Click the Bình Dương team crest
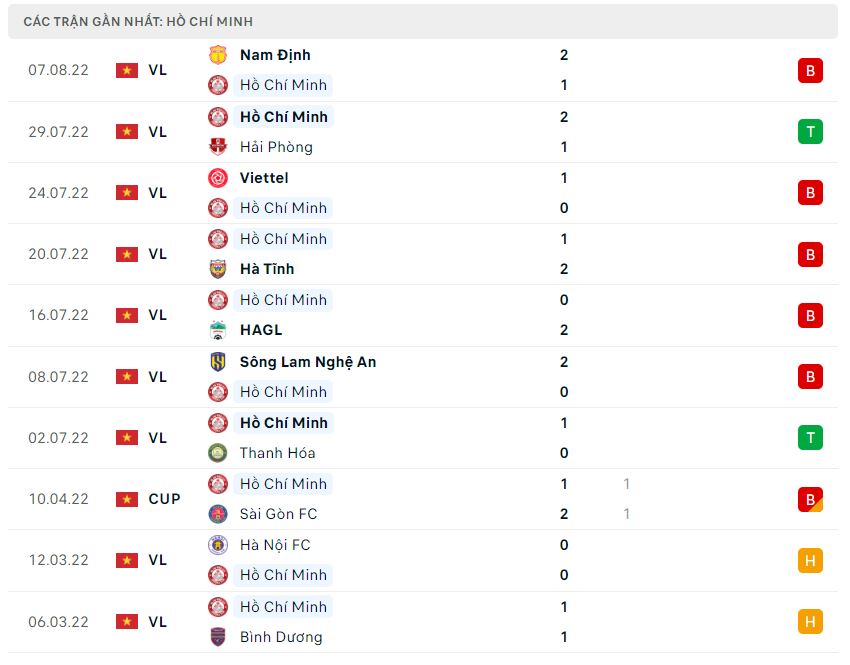Screen dimensions: 850x665 pos(217,637)
